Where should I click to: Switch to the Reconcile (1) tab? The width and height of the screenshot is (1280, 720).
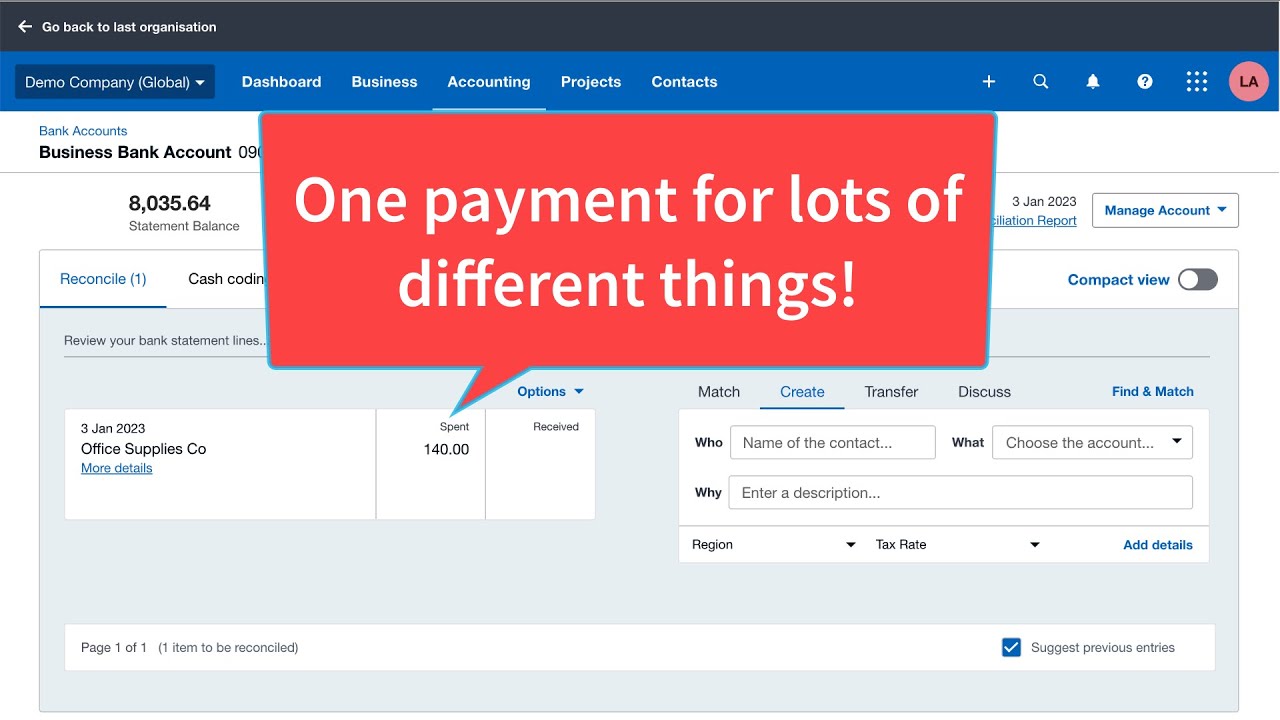point(103,279)
